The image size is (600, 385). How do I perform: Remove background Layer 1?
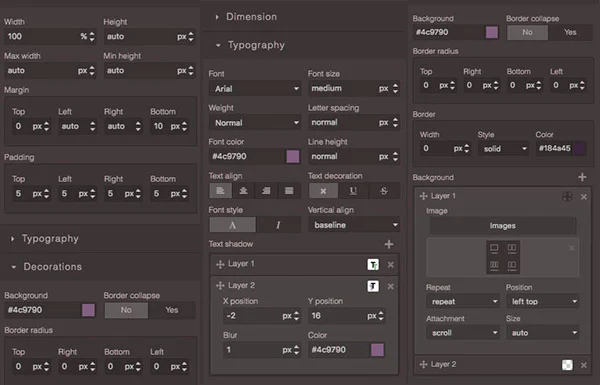coord(584,197)
